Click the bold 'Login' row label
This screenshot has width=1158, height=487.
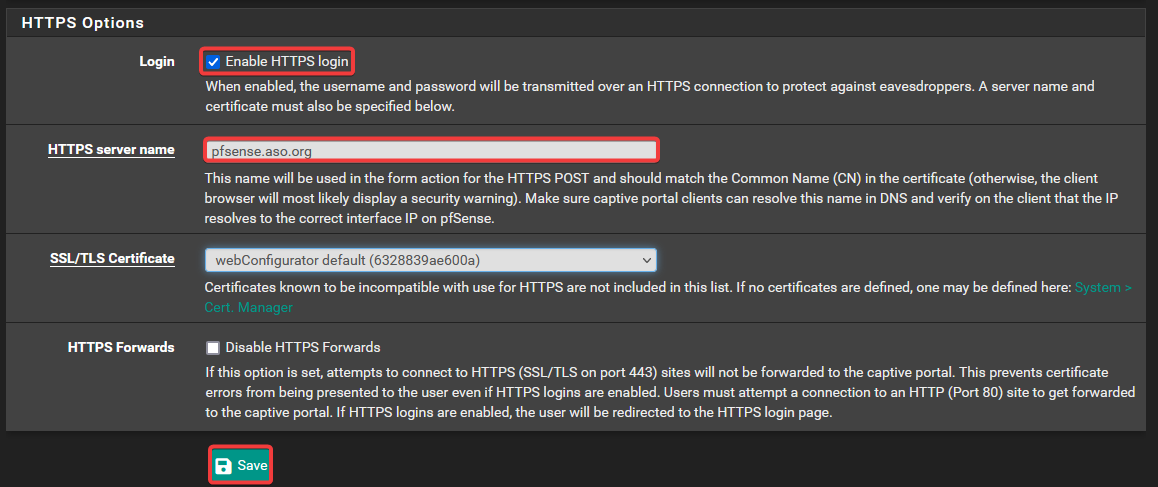tap(157, 62)
